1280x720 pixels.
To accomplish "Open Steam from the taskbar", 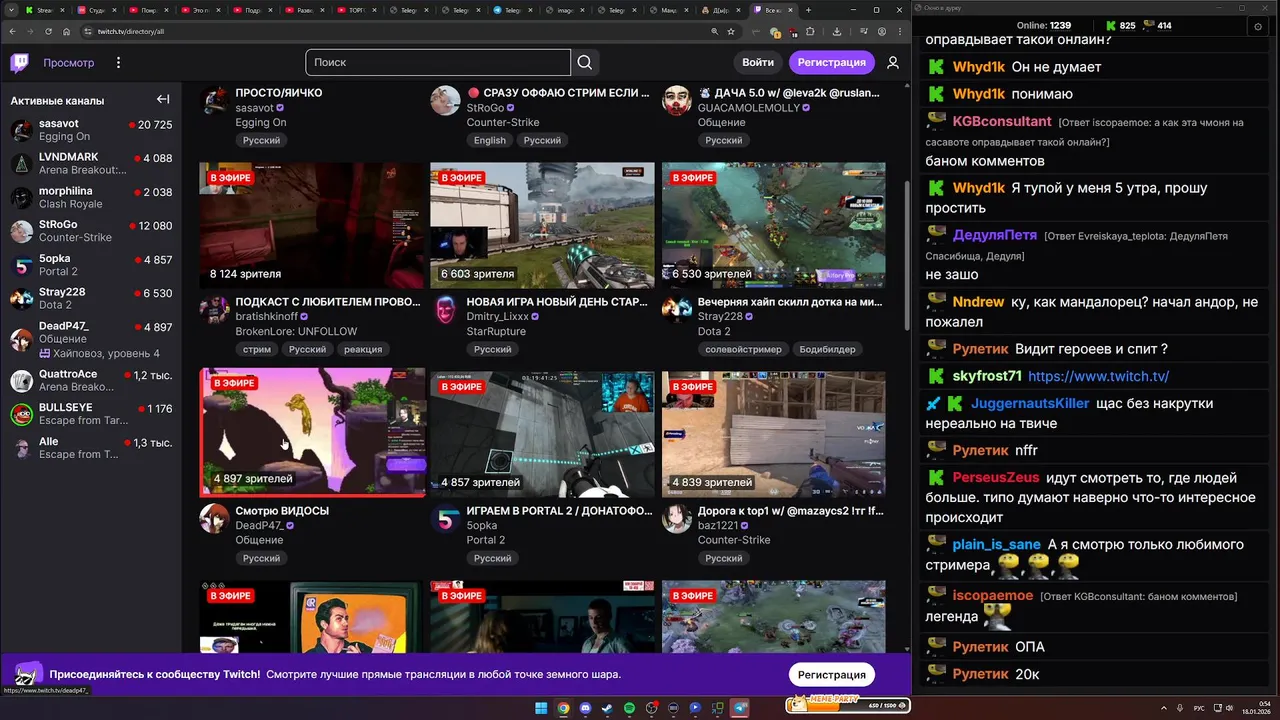I will point(607,708).
